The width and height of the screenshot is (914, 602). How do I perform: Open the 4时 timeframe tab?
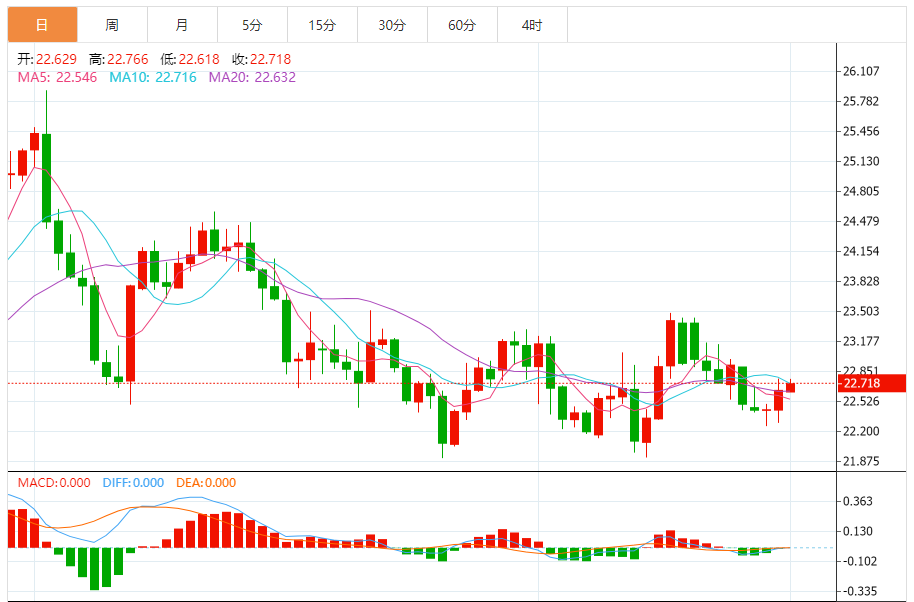click(x=532, y=25)
